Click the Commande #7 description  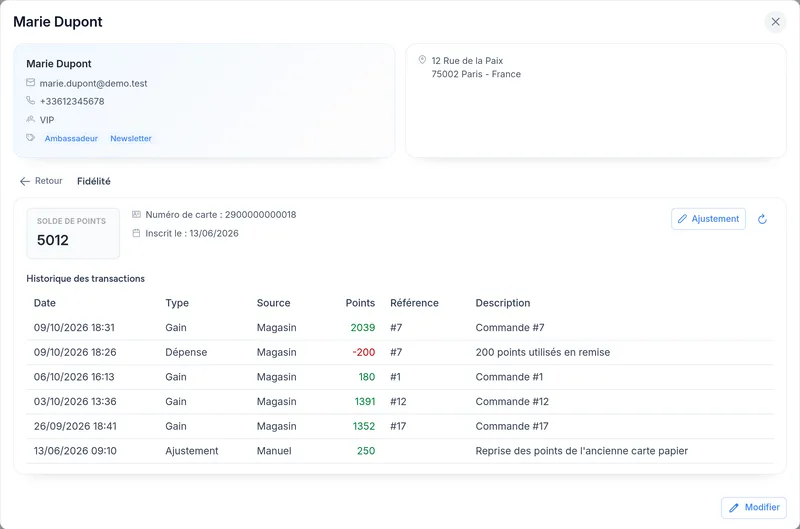pos(510,328)
